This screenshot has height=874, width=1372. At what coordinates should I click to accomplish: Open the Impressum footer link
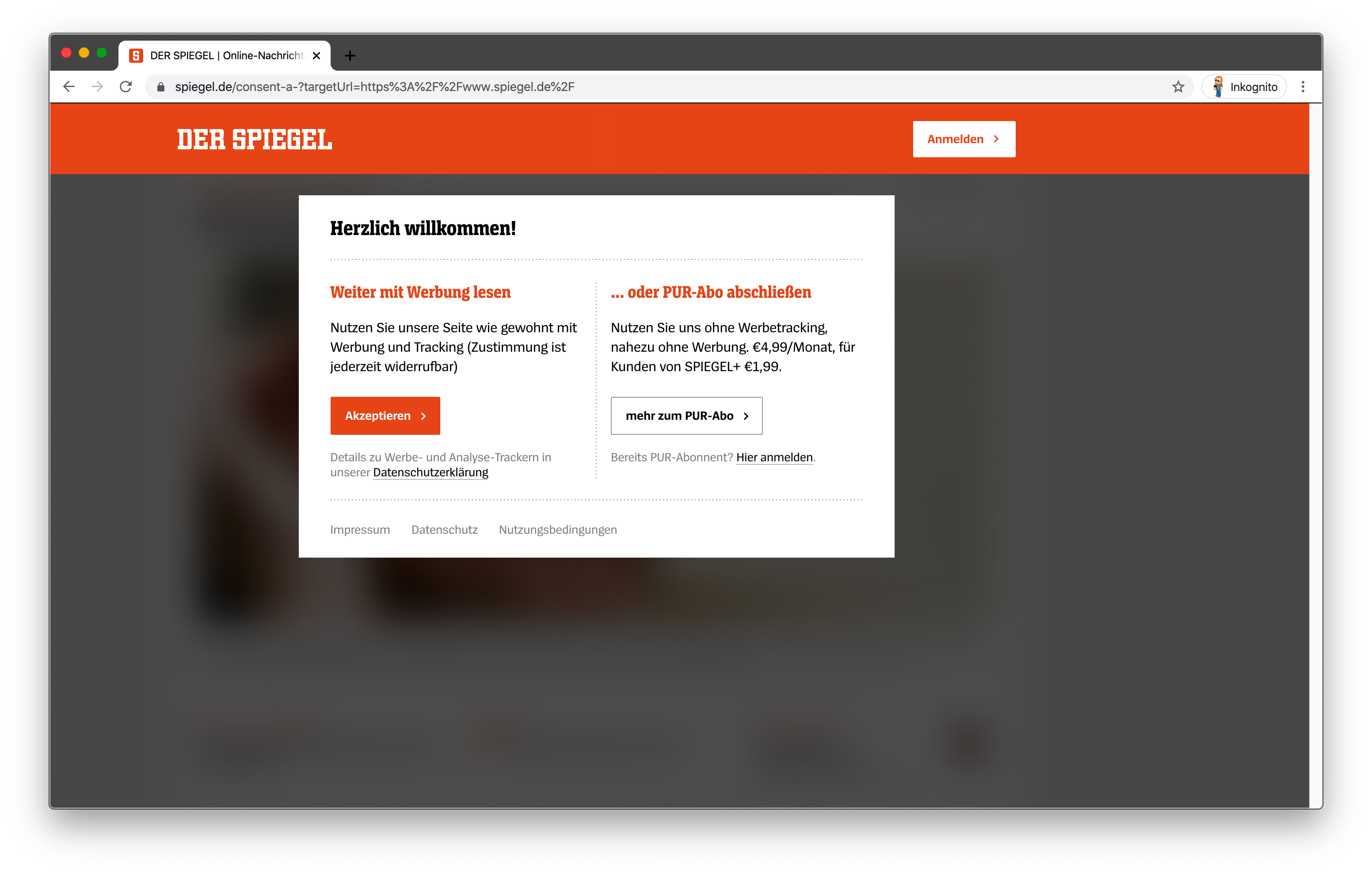[x=360, y=530]
